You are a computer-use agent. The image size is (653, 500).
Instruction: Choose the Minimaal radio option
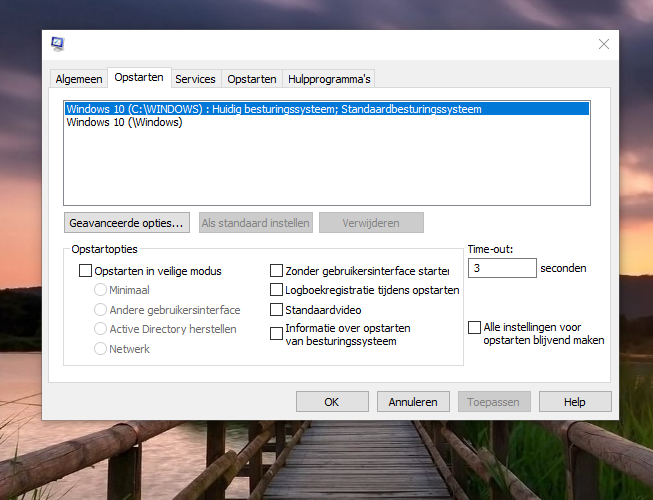click(100, 290)
